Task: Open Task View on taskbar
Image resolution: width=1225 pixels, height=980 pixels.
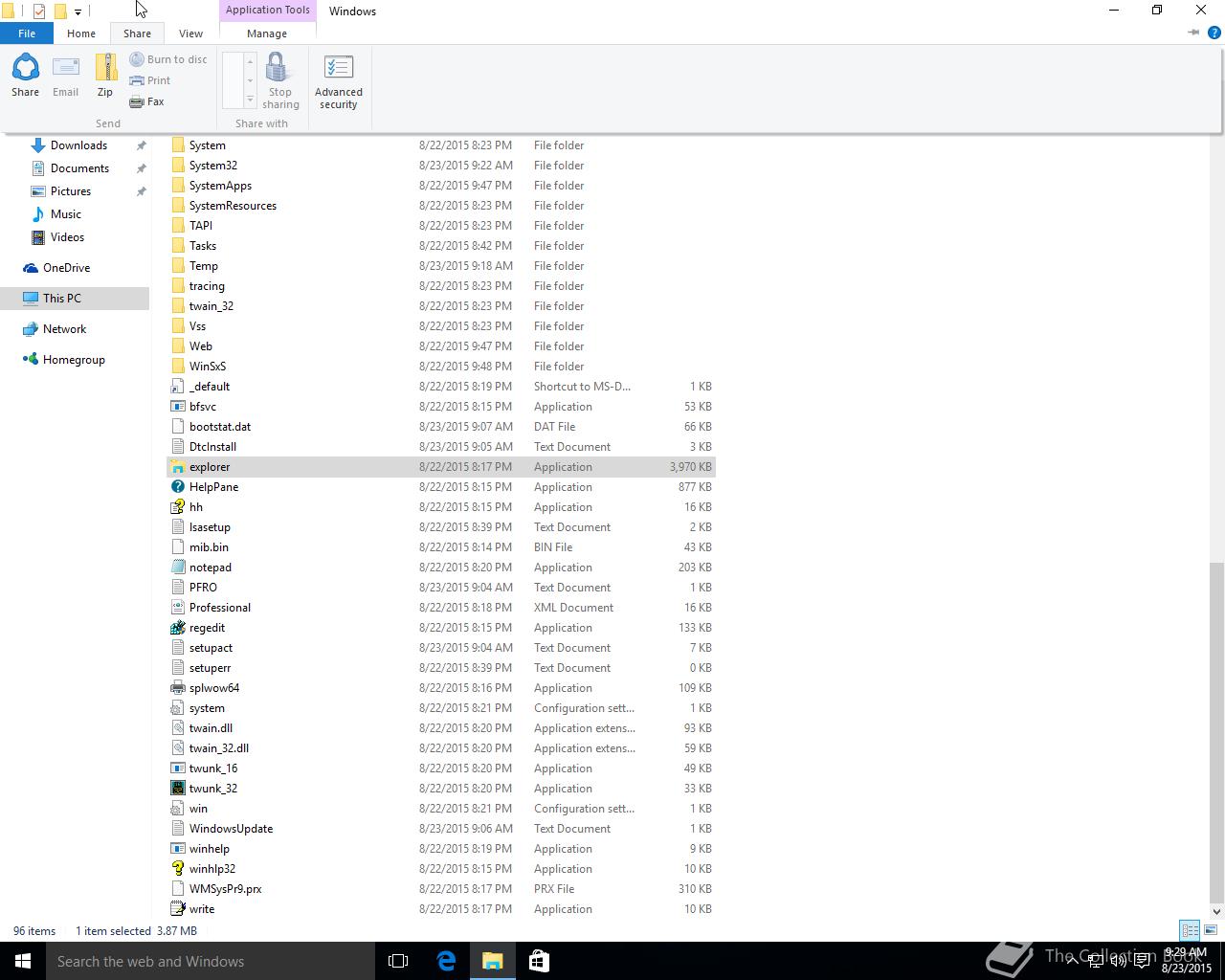Action: tap(398, 961)
